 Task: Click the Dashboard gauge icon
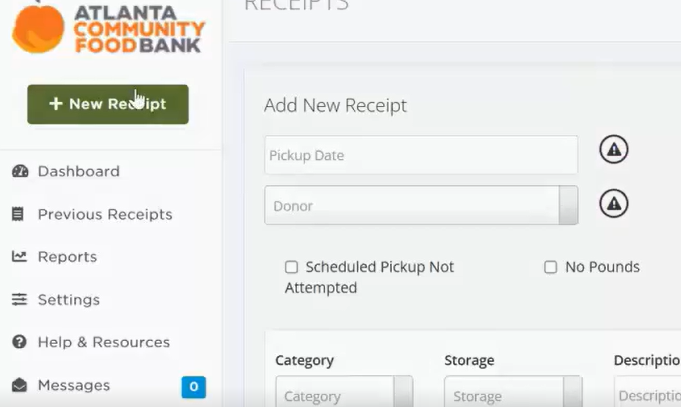point(19,171)
